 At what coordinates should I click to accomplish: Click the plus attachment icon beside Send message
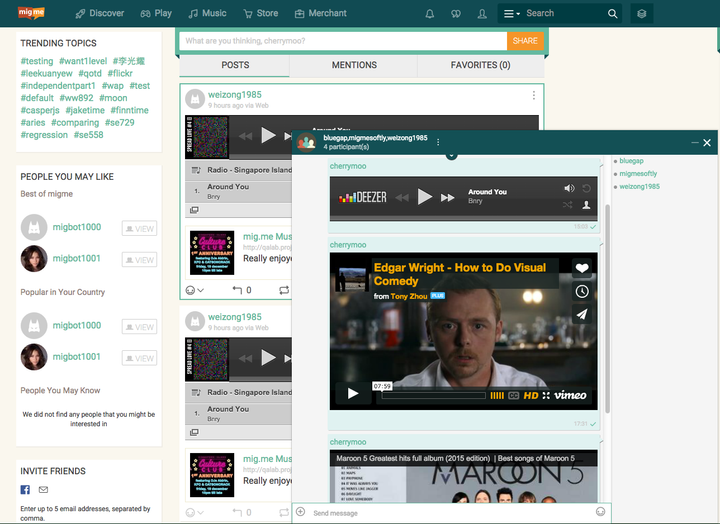[301, 512]
